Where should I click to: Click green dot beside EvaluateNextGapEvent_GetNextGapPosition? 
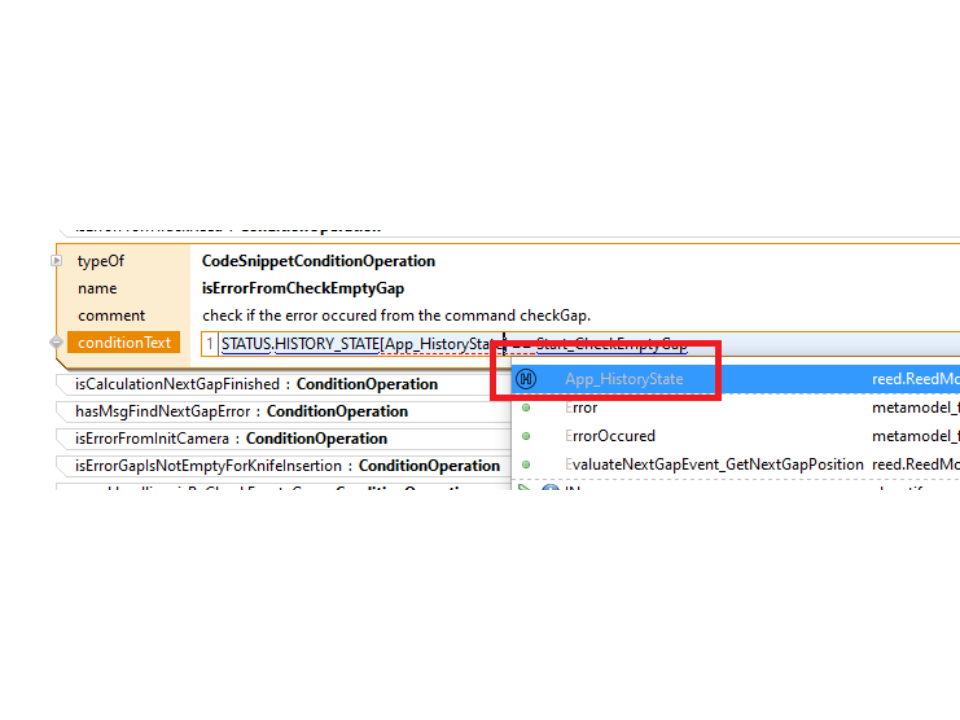coord(526,464)
